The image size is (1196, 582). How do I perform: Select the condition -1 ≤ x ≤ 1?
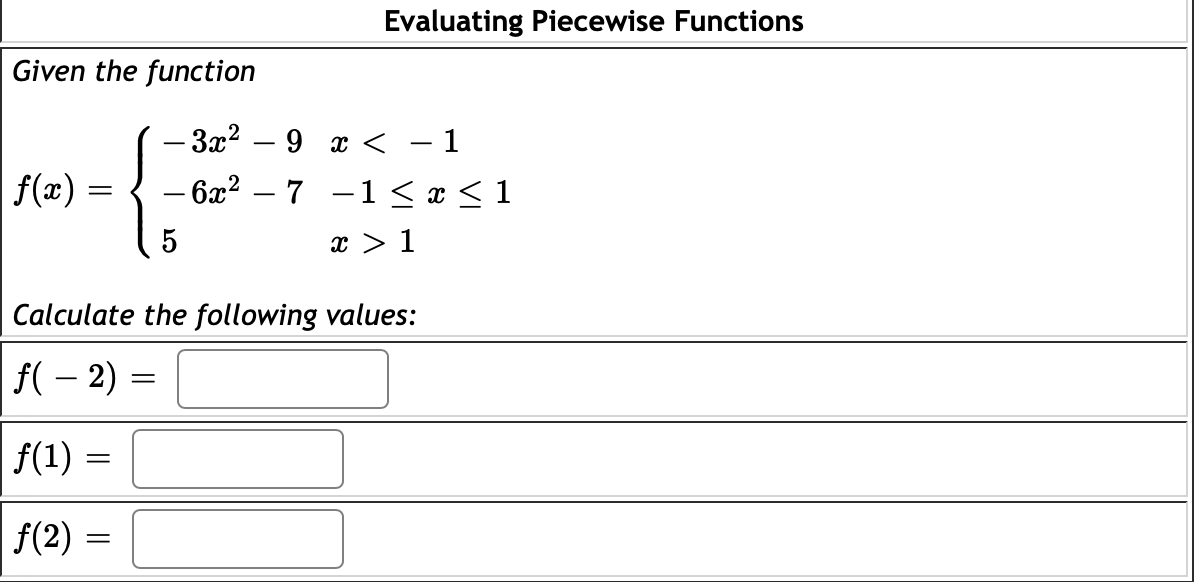420,193
